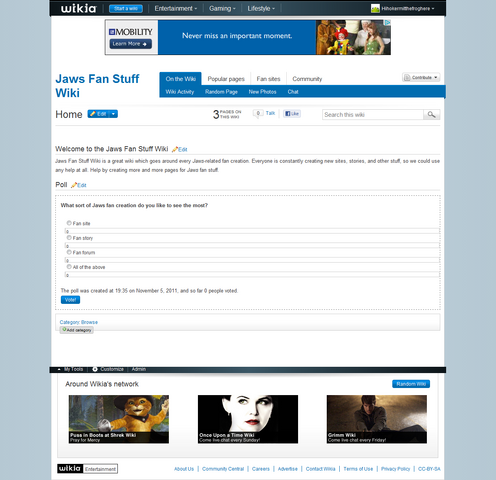Click the user avatar icon in the top bar

click(x=375, y=9)
